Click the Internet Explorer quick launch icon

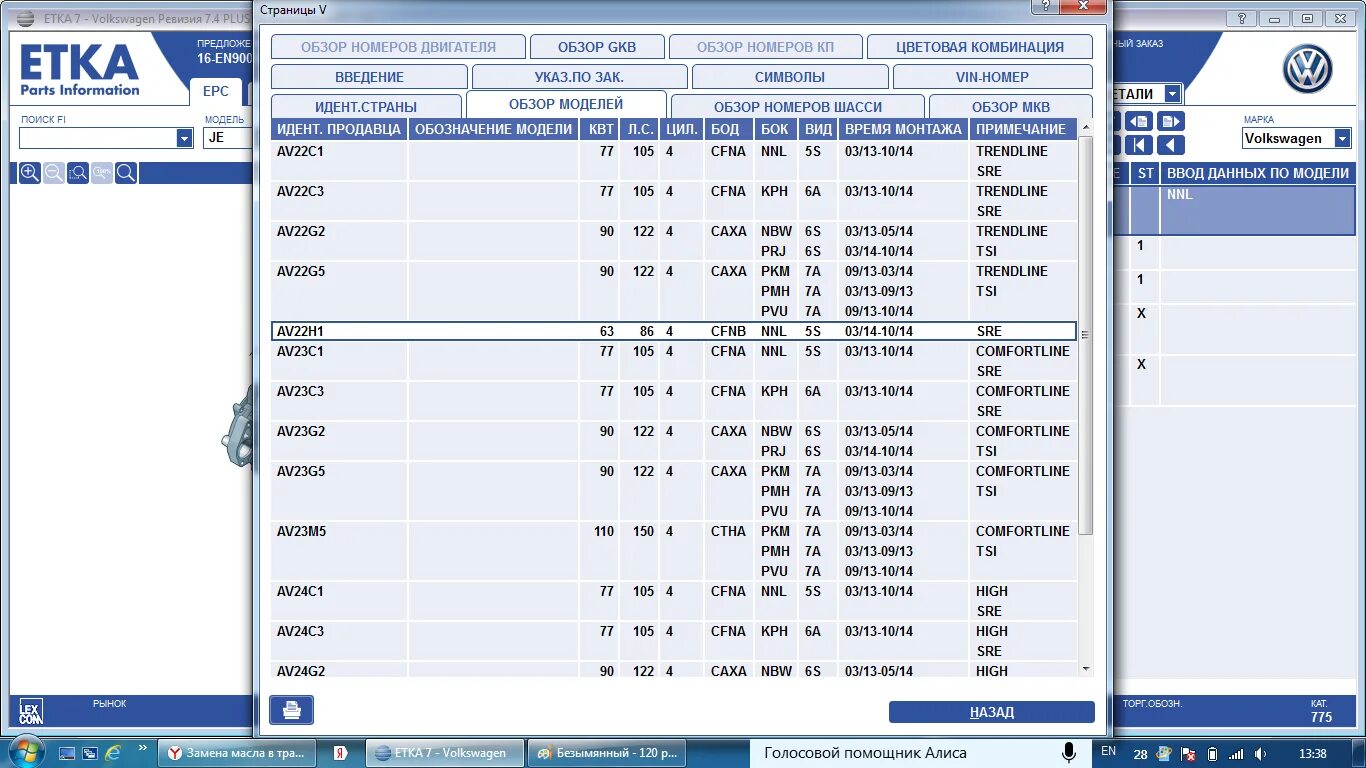coord(113,752)
